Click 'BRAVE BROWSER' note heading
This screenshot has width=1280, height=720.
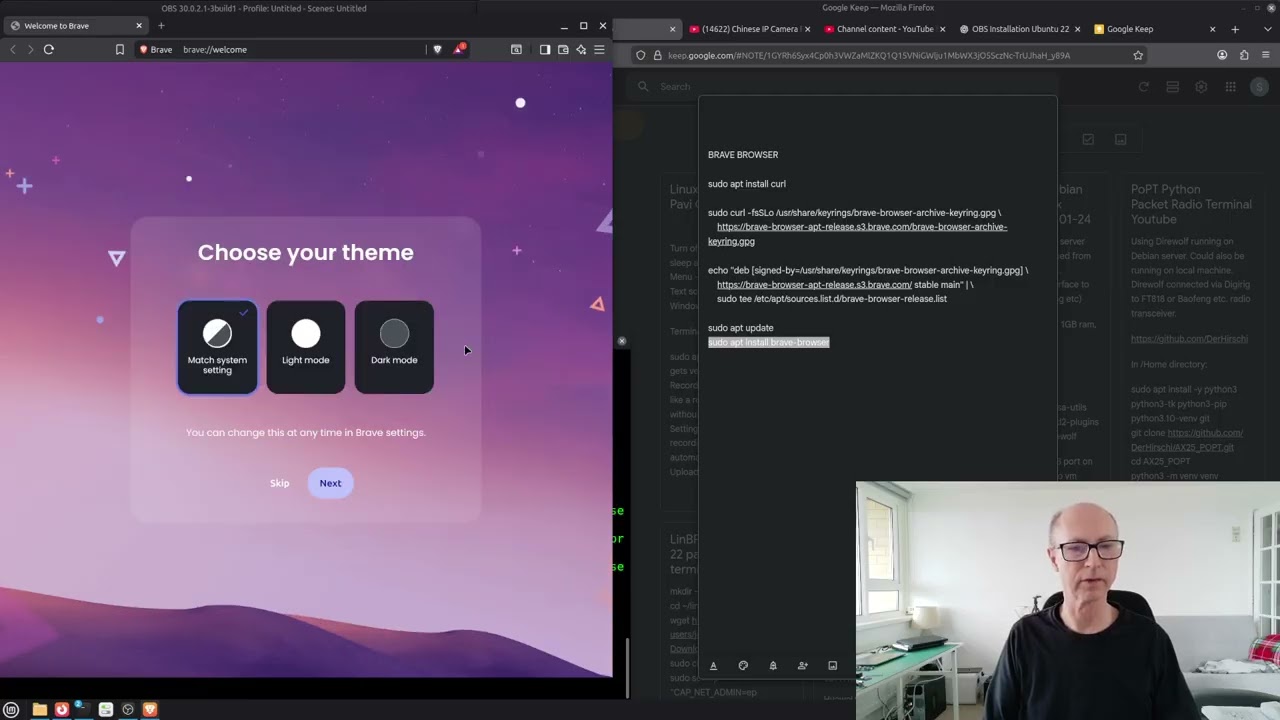(x=743, y=155)
